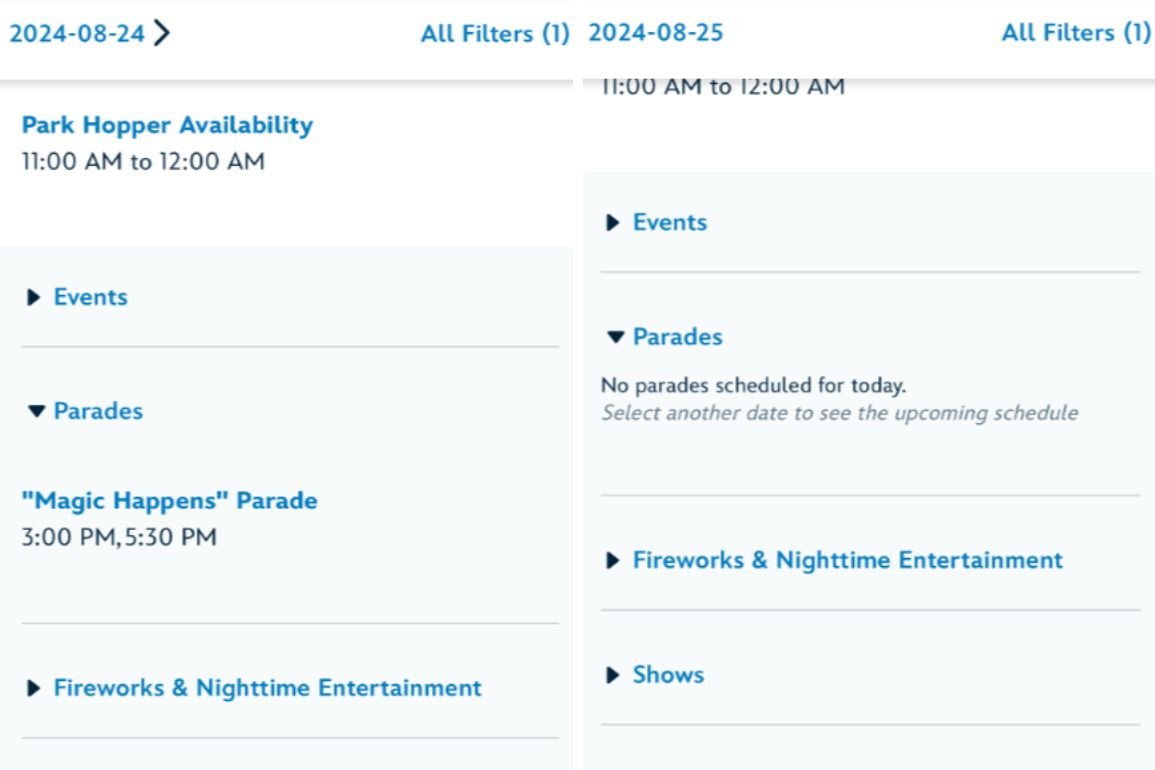The width and height of the screenshot is (1155, 770).
Task: Expand Fireworks & Nighttime Entertainment label under 2024-08-25
Action: click(x=847, y=560)
